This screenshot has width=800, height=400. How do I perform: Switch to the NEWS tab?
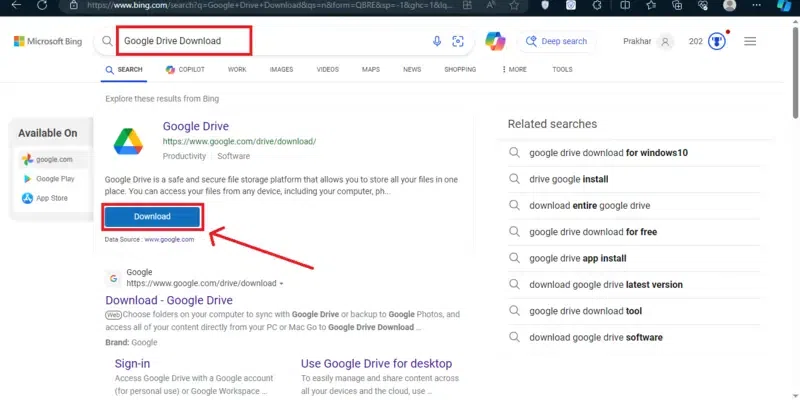(x=412, y=70)
